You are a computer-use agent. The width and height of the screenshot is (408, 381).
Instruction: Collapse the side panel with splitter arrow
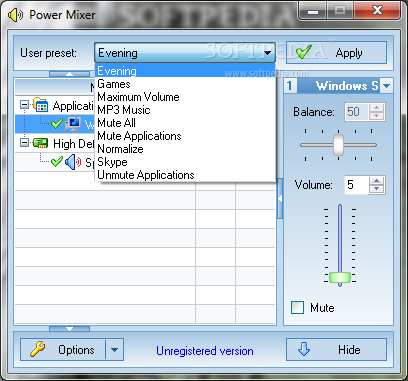tap(280, 199)
